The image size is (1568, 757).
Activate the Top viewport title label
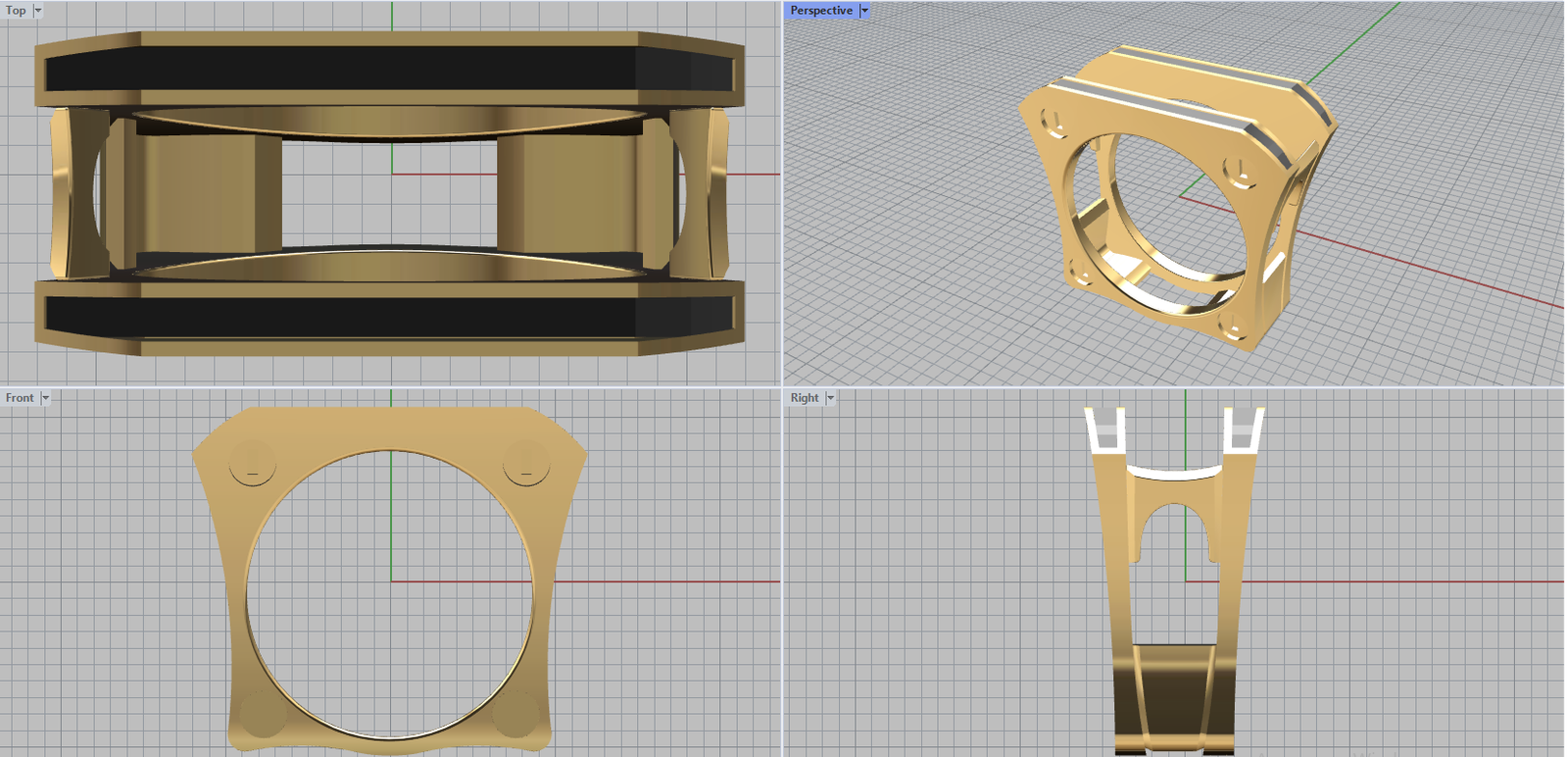[x=17, y=11]
